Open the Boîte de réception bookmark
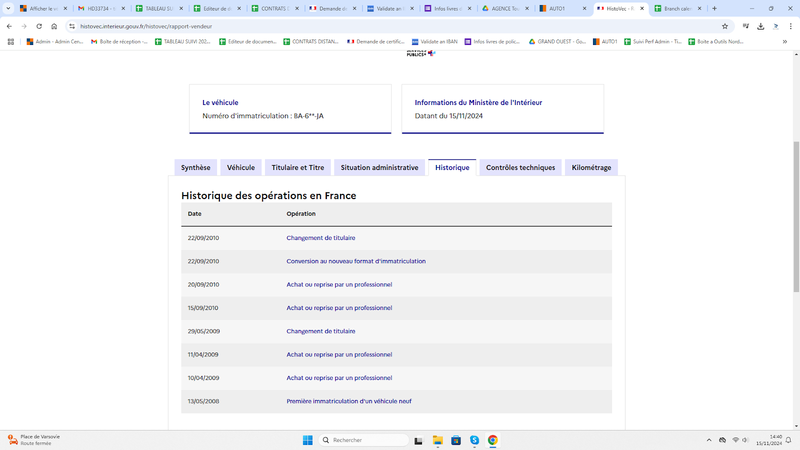This screenshot has width=800, height=450. coord(119,42)
